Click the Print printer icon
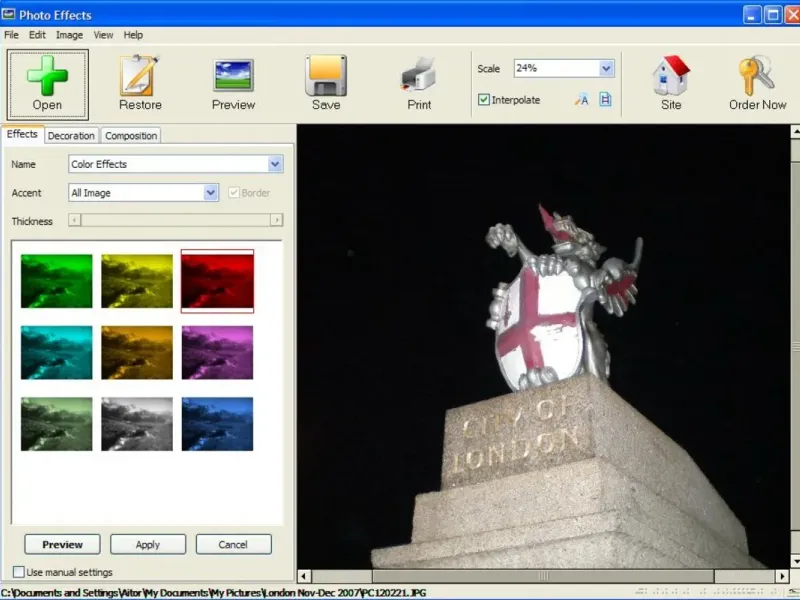Viewport: 800px width, 600px height. [419, 76]
